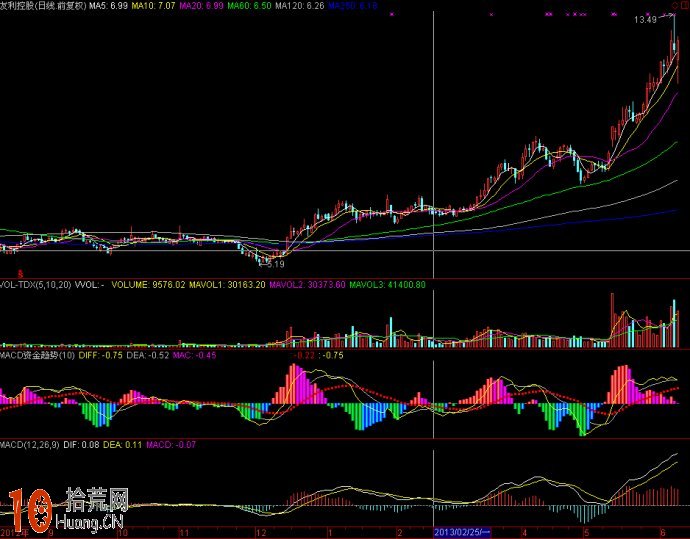Click the MA120: 6.26 indicator label
Screen dimensions: 690x539
pyautogui.click(x=300, y=6)
